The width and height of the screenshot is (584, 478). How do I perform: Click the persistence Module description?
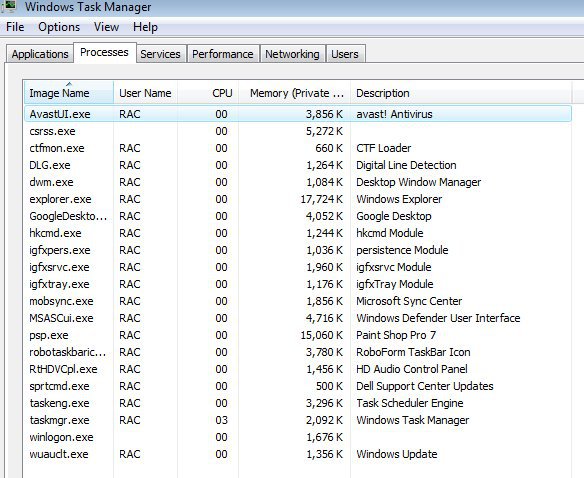402,250
